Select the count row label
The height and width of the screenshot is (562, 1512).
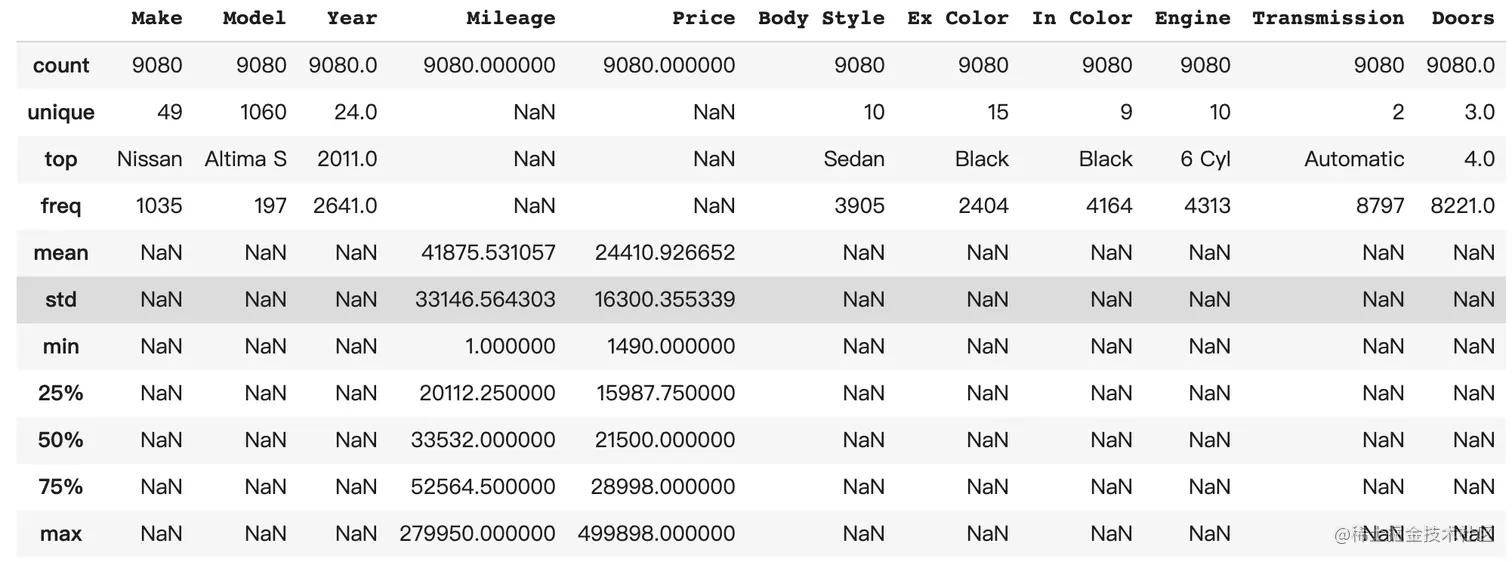pyautogui.click(x=61, y=66)
